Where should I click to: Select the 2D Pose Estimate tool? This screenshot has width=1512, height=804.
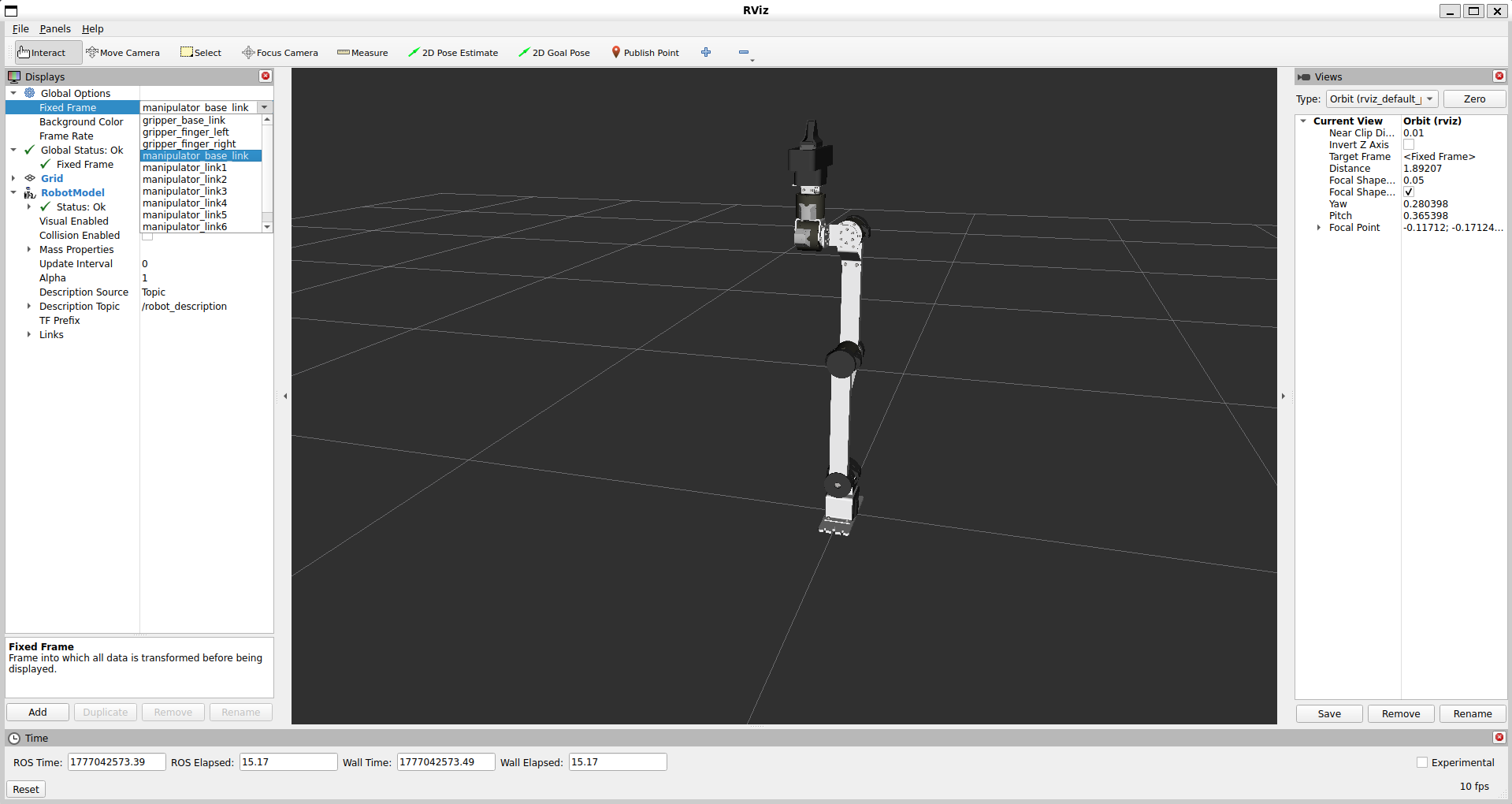pos(453,53)
